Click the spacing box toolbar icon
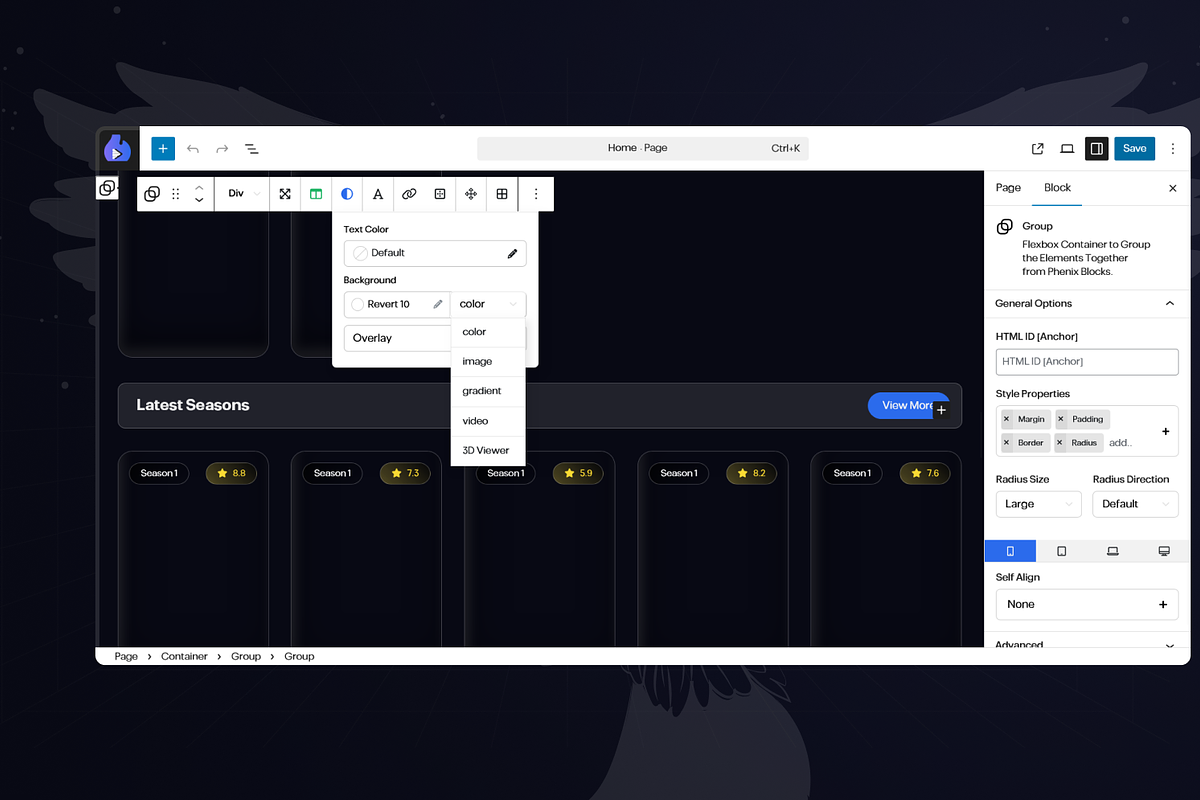 click(x=440, y=194)
